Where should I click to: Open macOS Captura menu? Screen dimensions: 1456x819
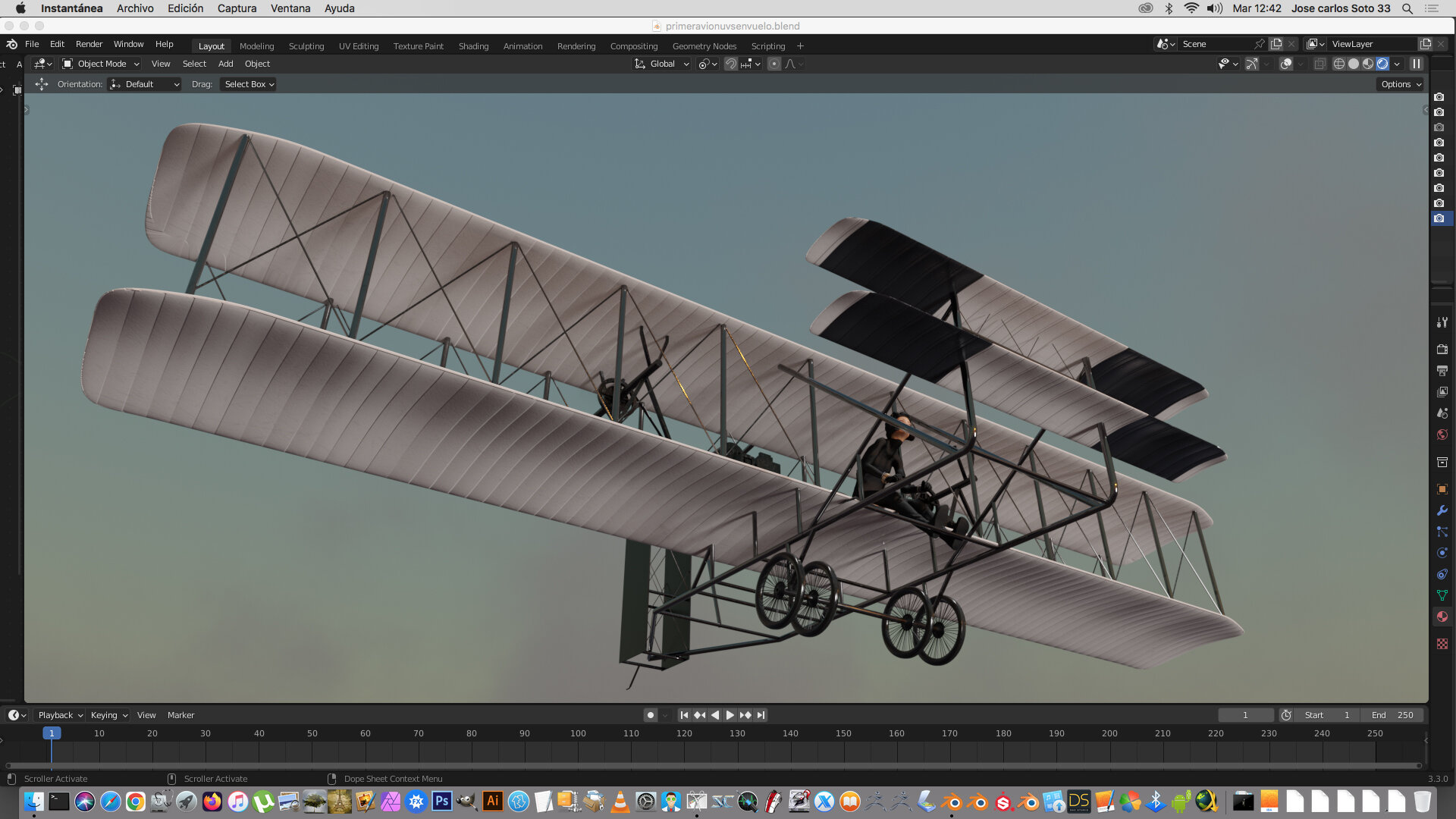pyautogui.click(x=237, y=8)
